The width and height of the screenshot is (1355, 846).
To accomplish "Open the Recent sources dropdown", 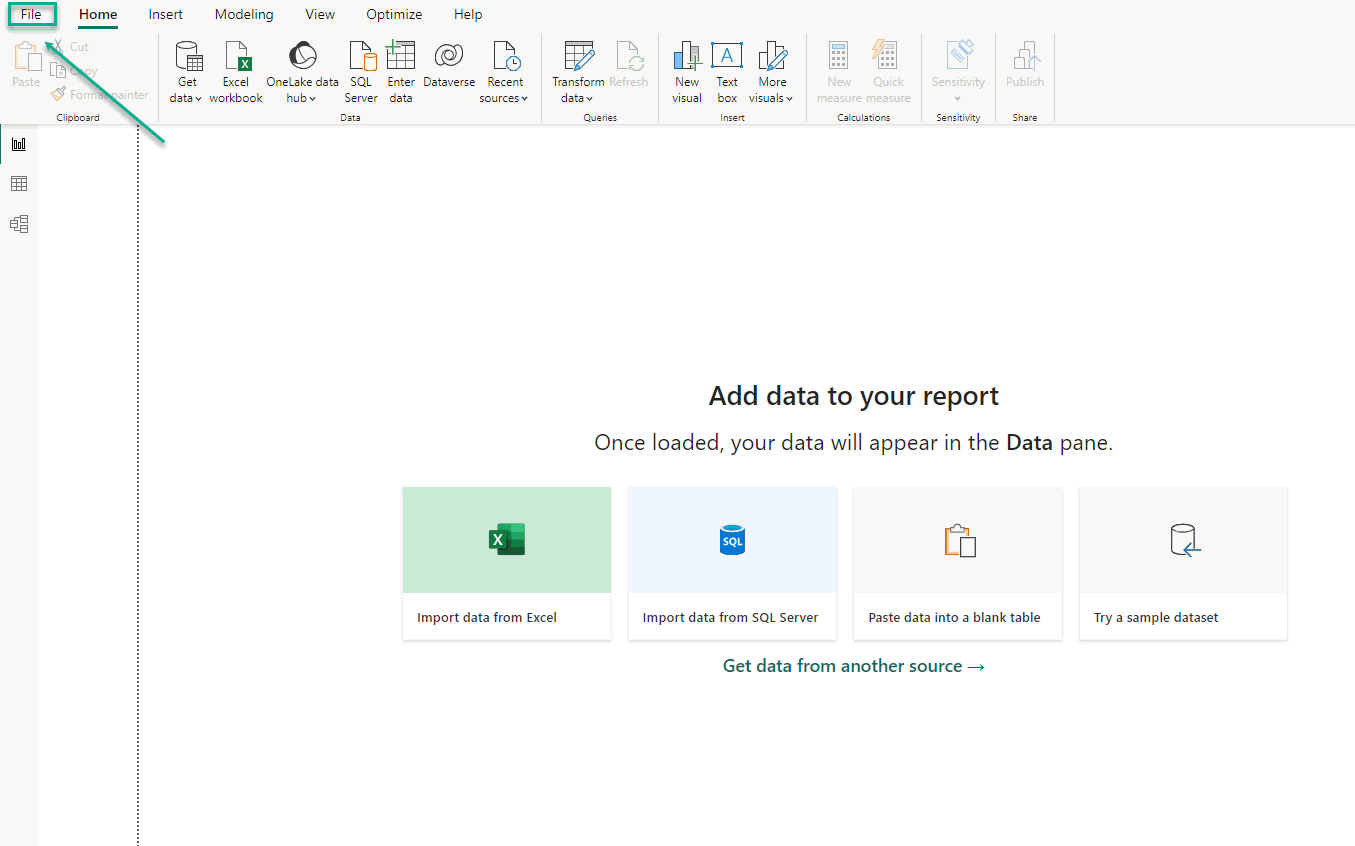I will (x=504, y=70).
